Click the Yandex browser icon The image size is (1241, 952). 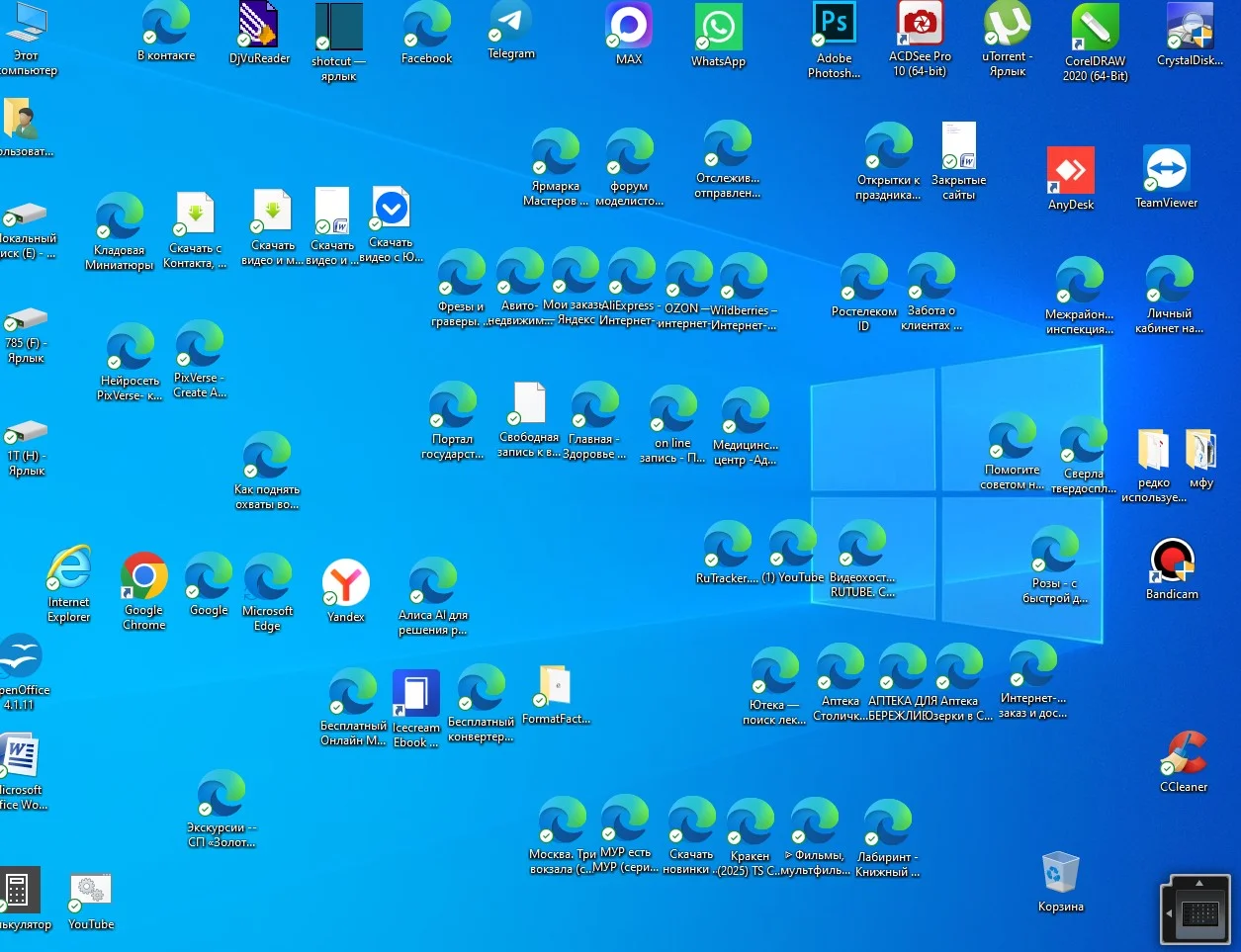(346, 582)
